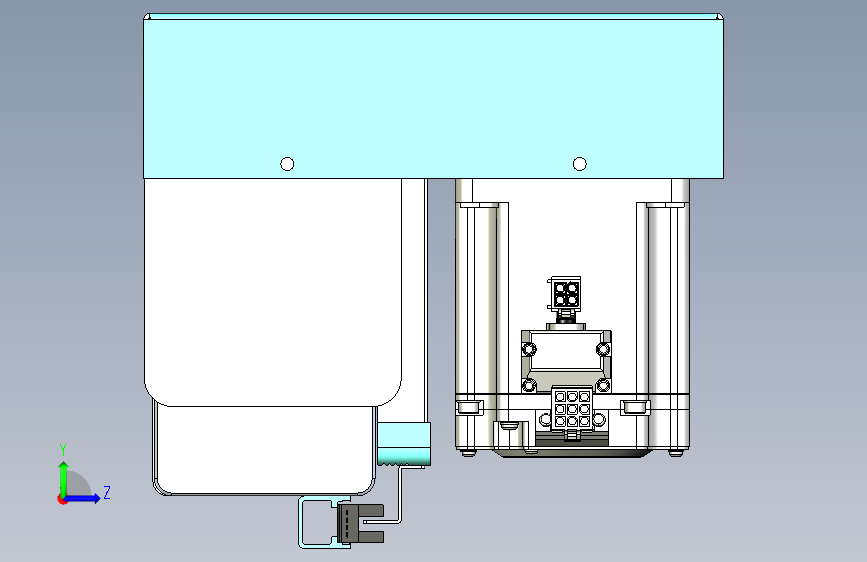Select the nine-pin connector block
Viewport: 867px width, 562px height.
point(572,409)
